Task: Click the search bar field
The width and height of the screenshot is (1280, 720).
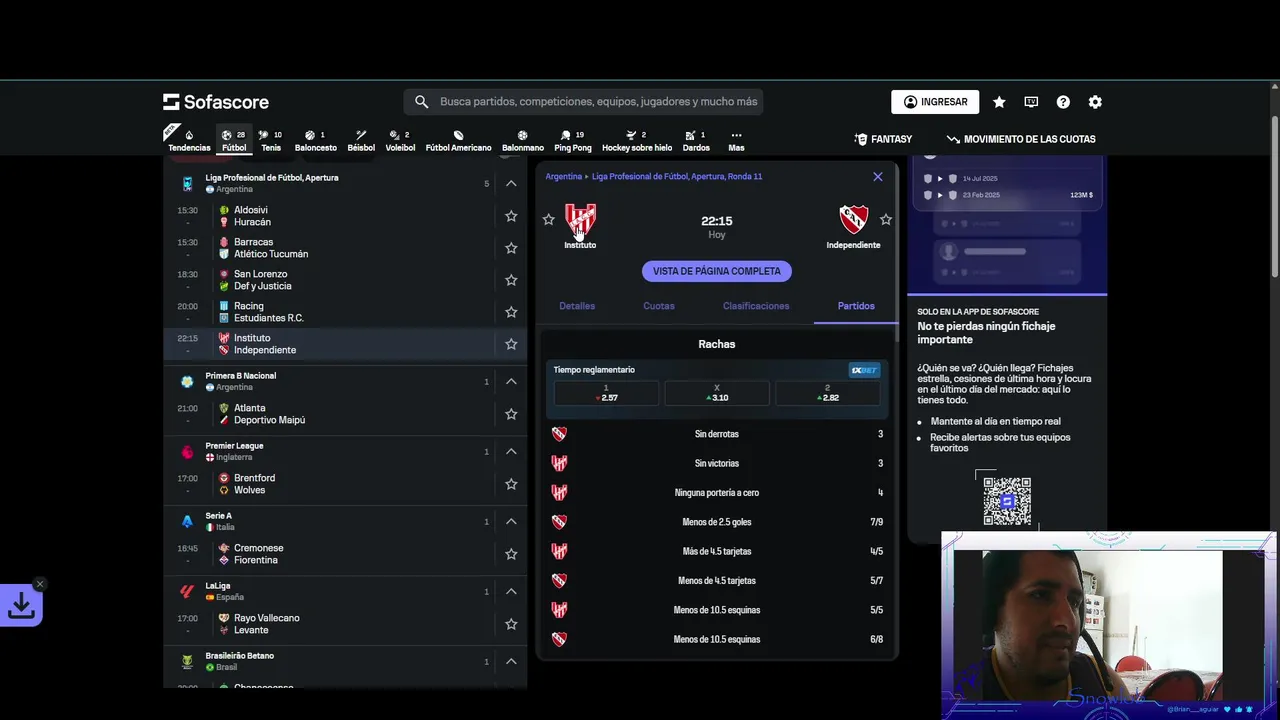Action: tap(583, 102)
